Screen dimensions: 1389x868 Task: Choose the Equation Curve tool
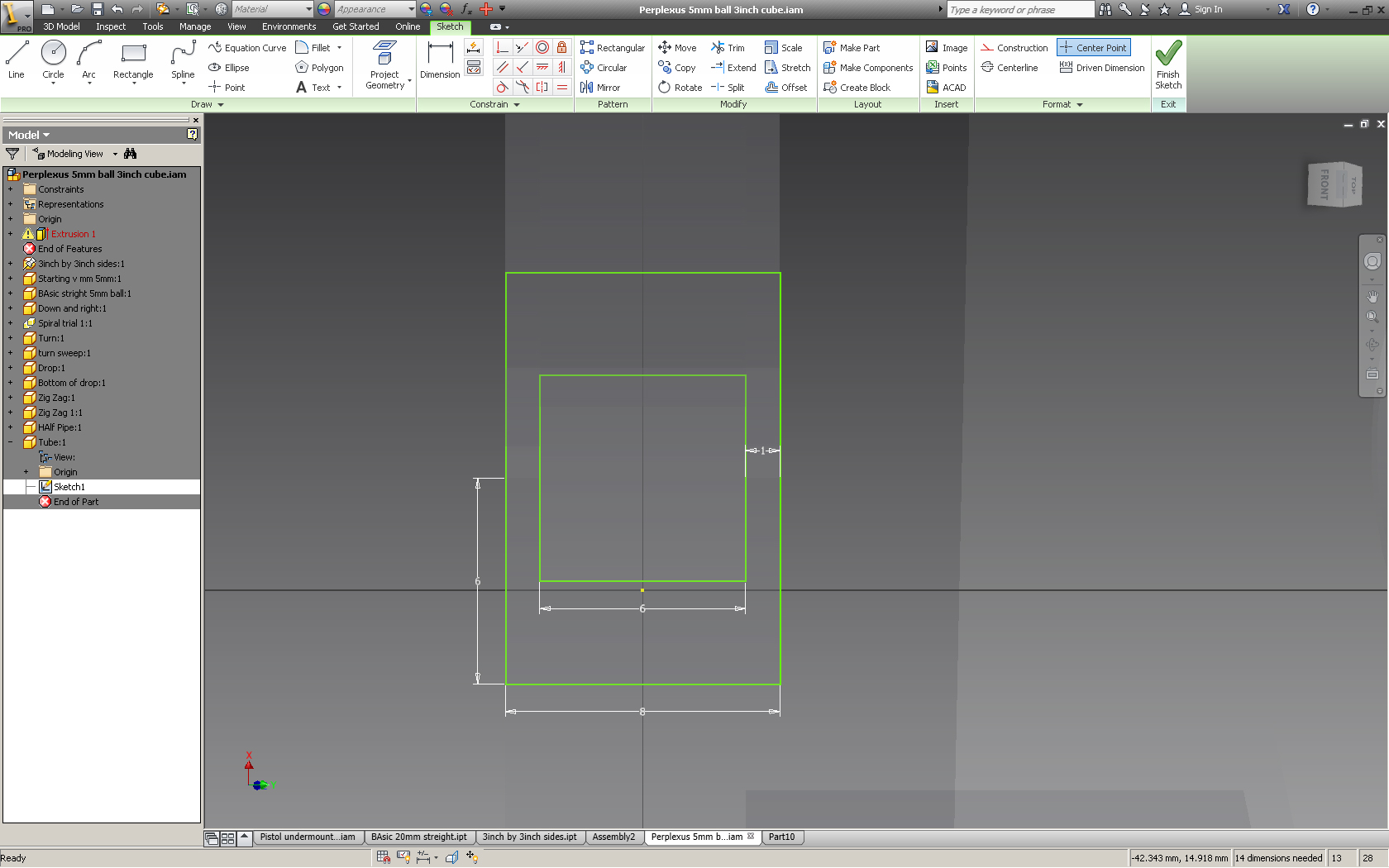click(x=247, y=48)
